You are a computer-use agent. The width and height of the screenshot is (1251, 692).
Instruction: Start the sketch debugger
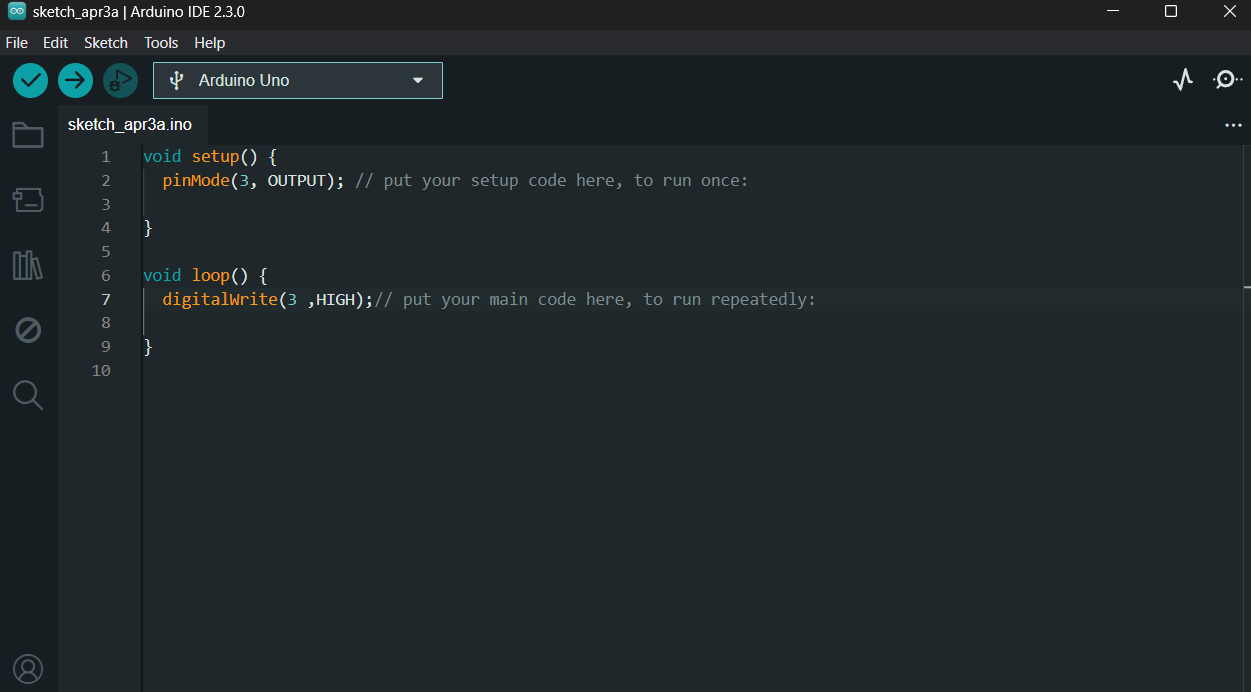(120, 81)
